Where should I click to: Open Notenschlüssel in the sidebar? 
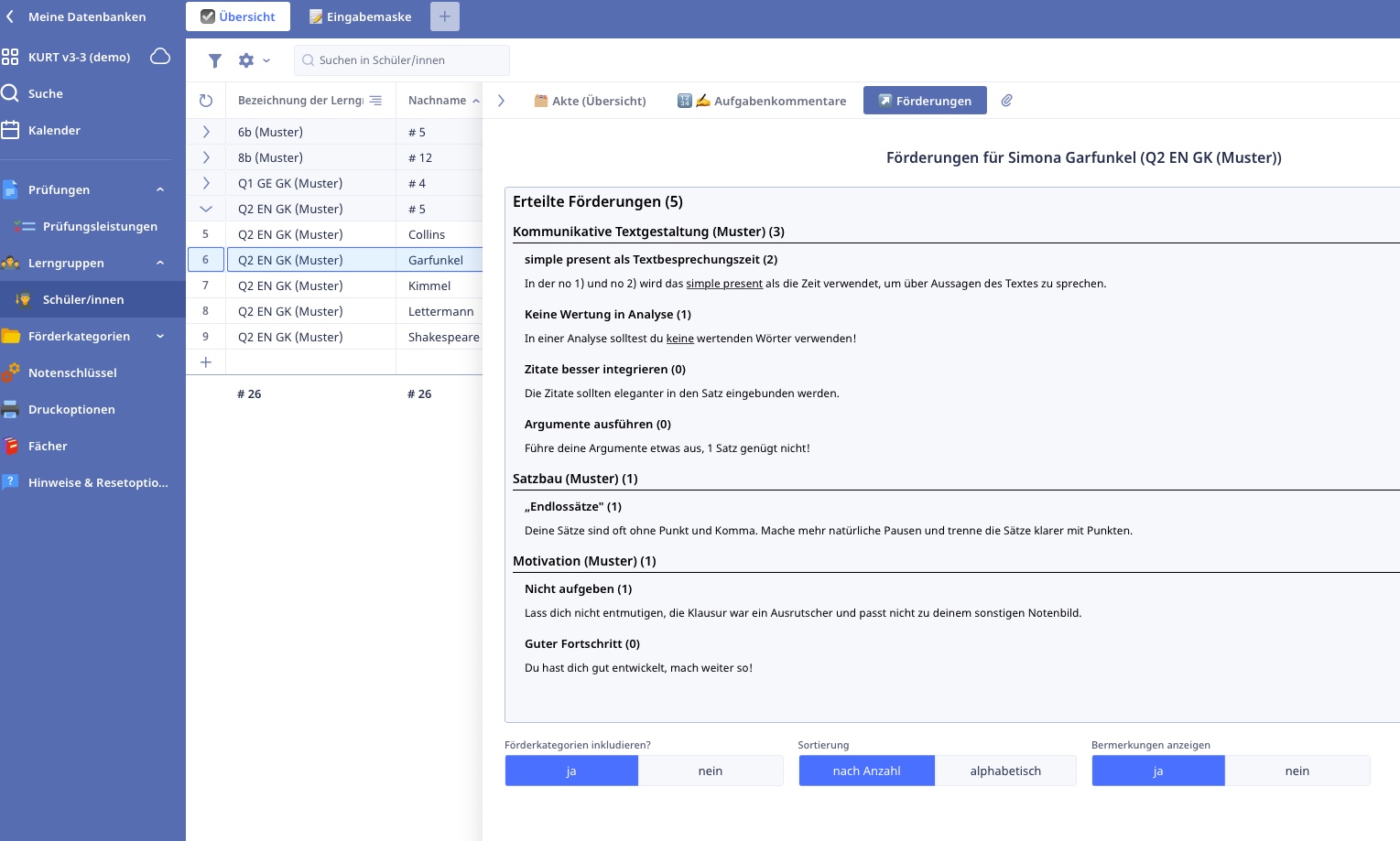72,372
